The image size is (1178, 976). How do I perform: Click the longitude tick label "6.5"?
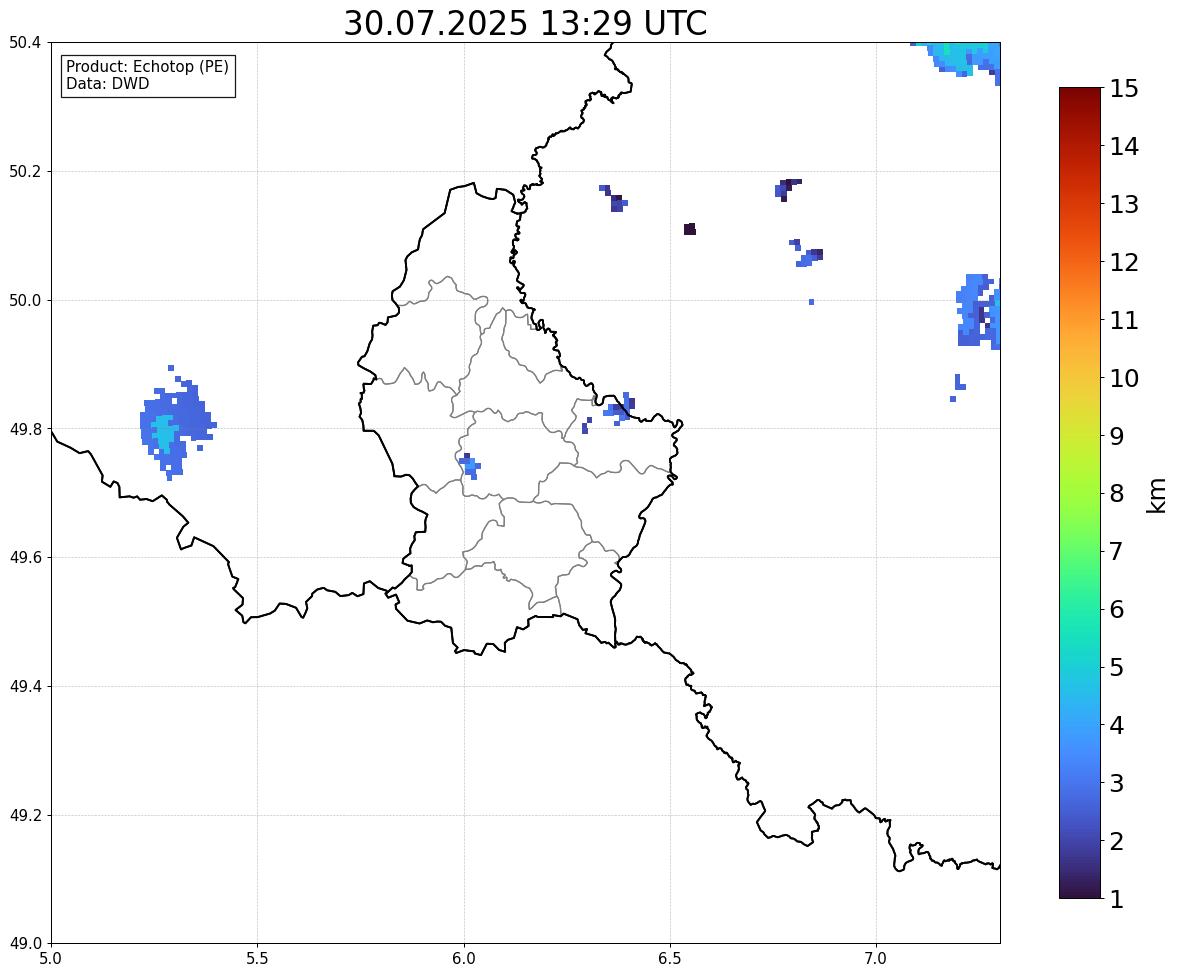tap(670, 959)
